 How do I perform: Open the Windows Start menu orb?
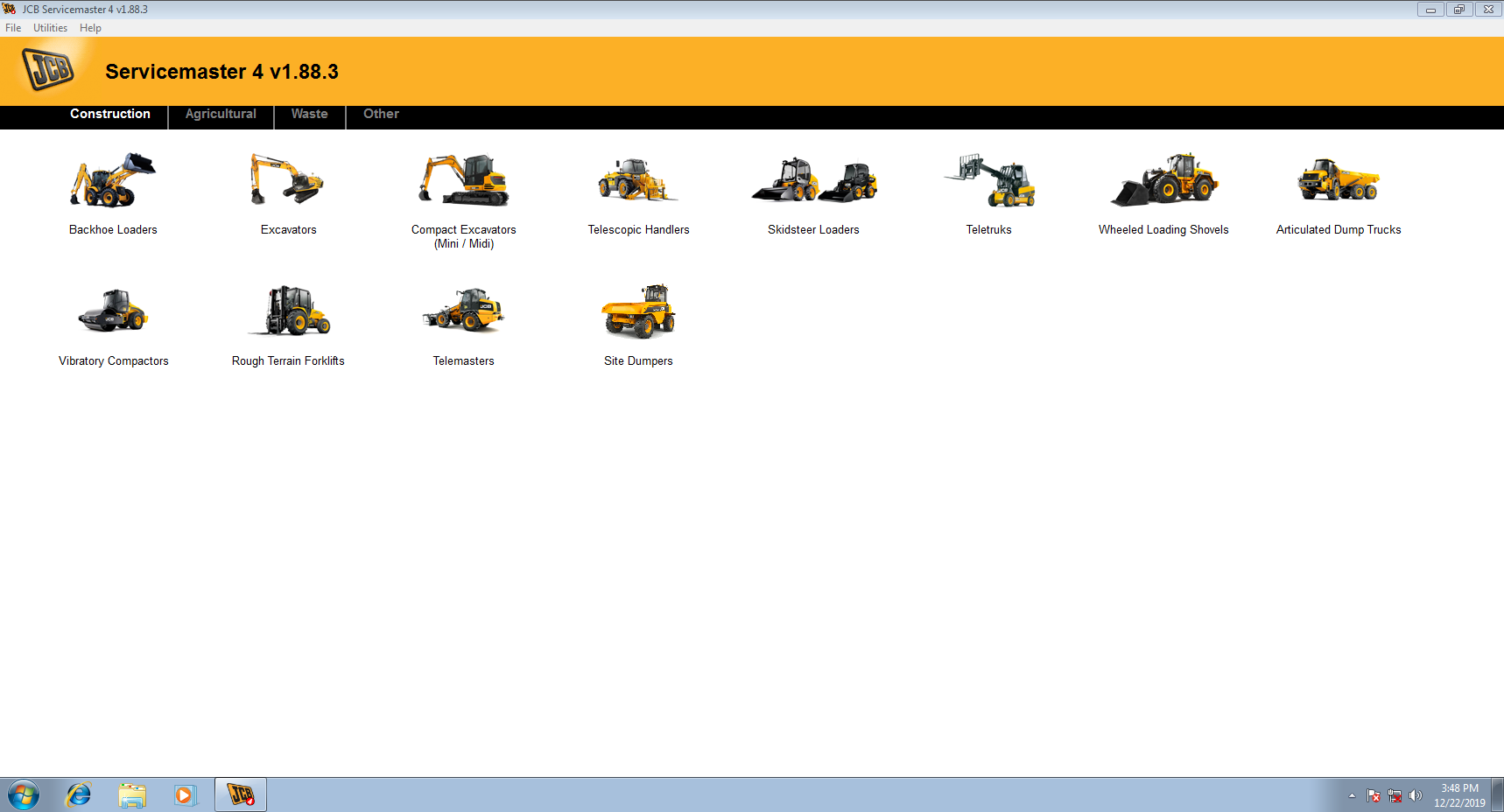tap(24, 795)
